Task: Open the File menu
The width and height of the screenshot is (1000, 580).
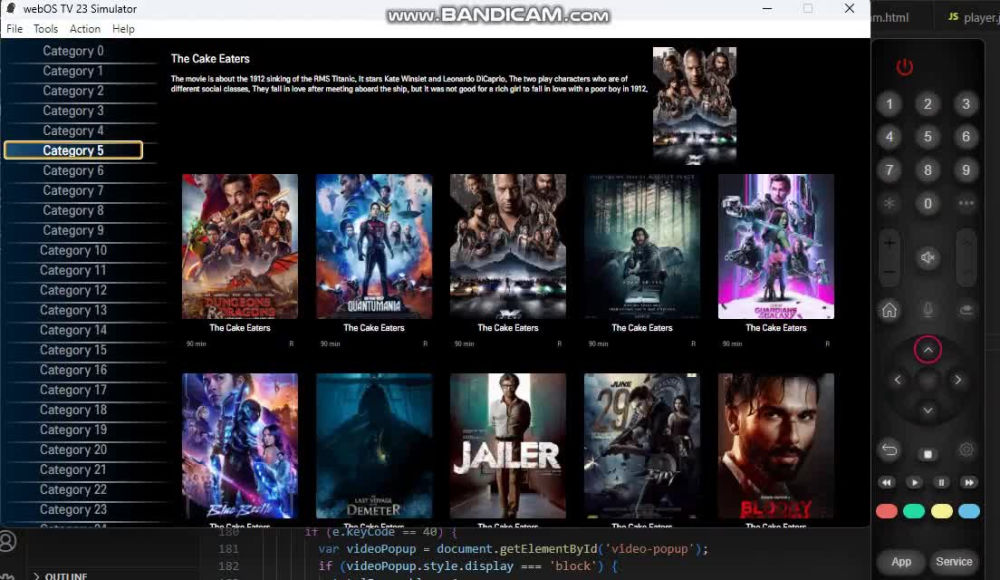Action: [14, 29]
